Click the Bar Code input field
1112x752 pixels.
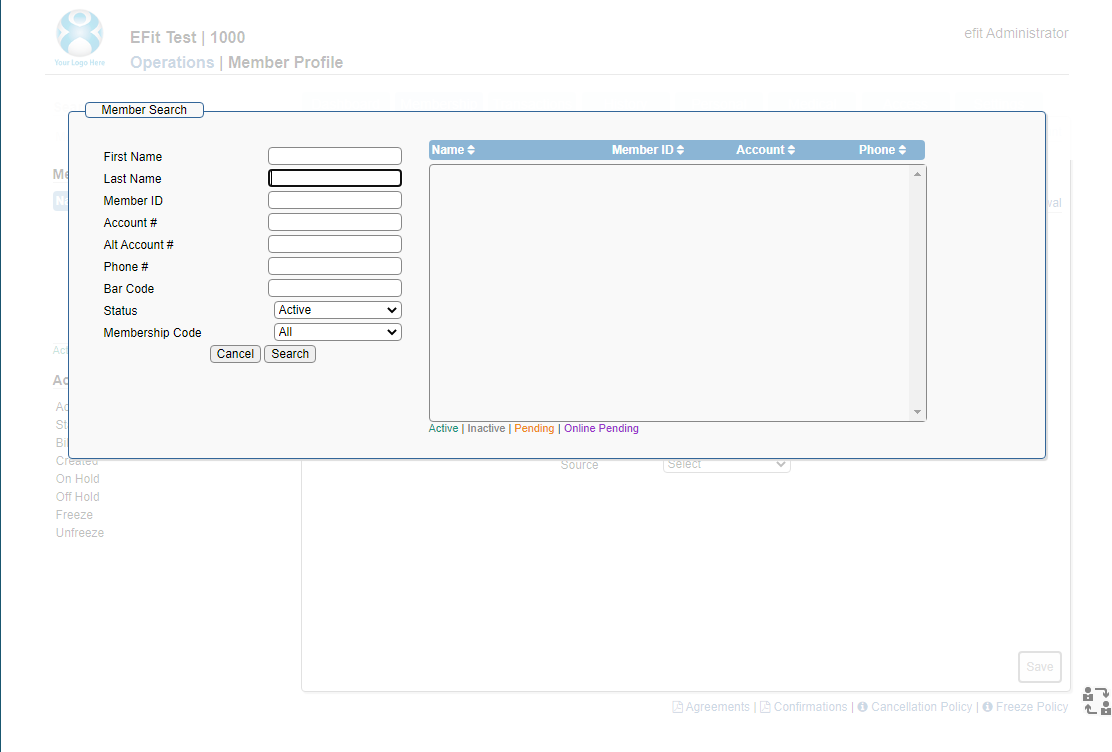(x=335, y=288)
